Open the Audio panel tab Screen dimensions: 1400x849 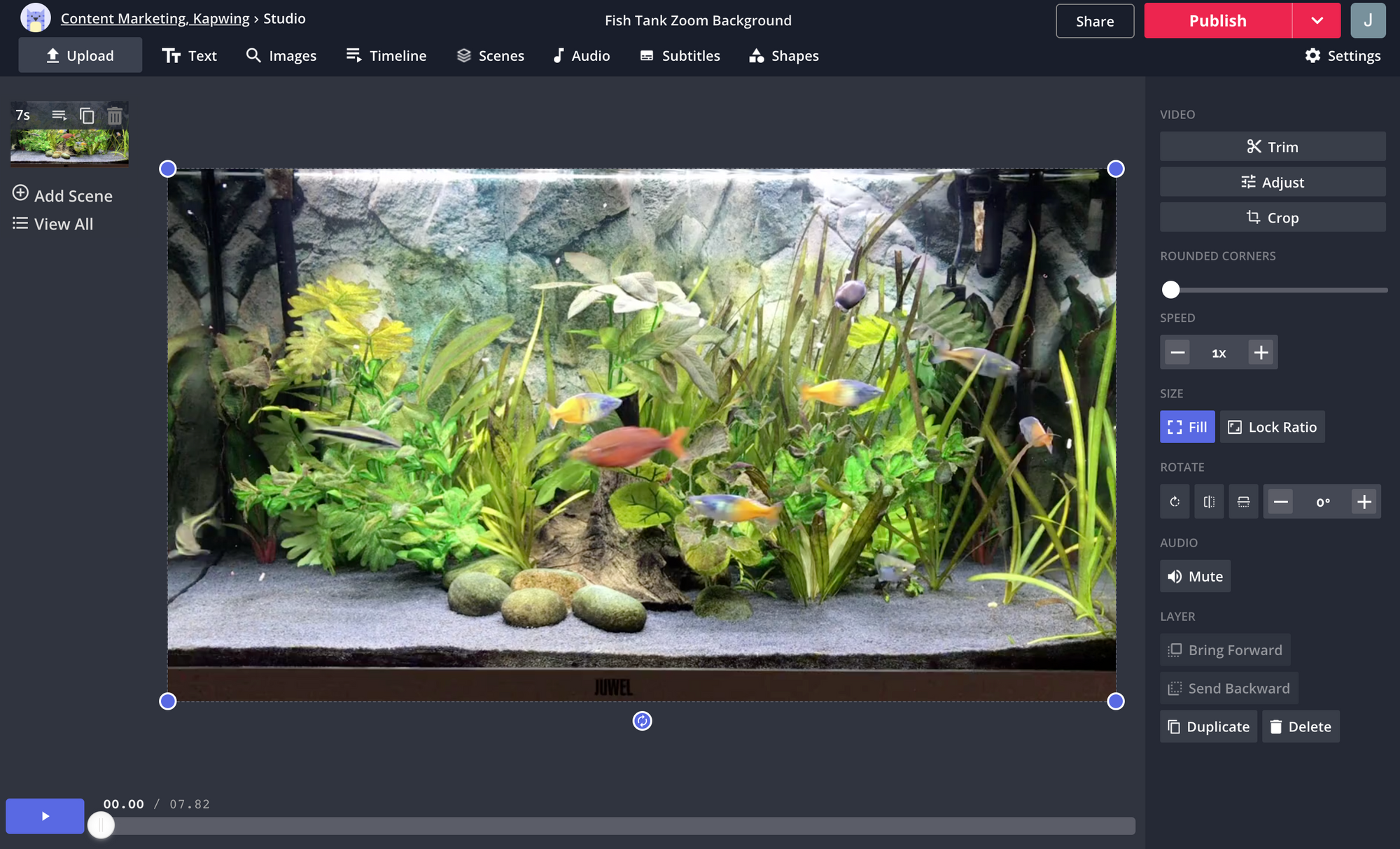point(581,55)
